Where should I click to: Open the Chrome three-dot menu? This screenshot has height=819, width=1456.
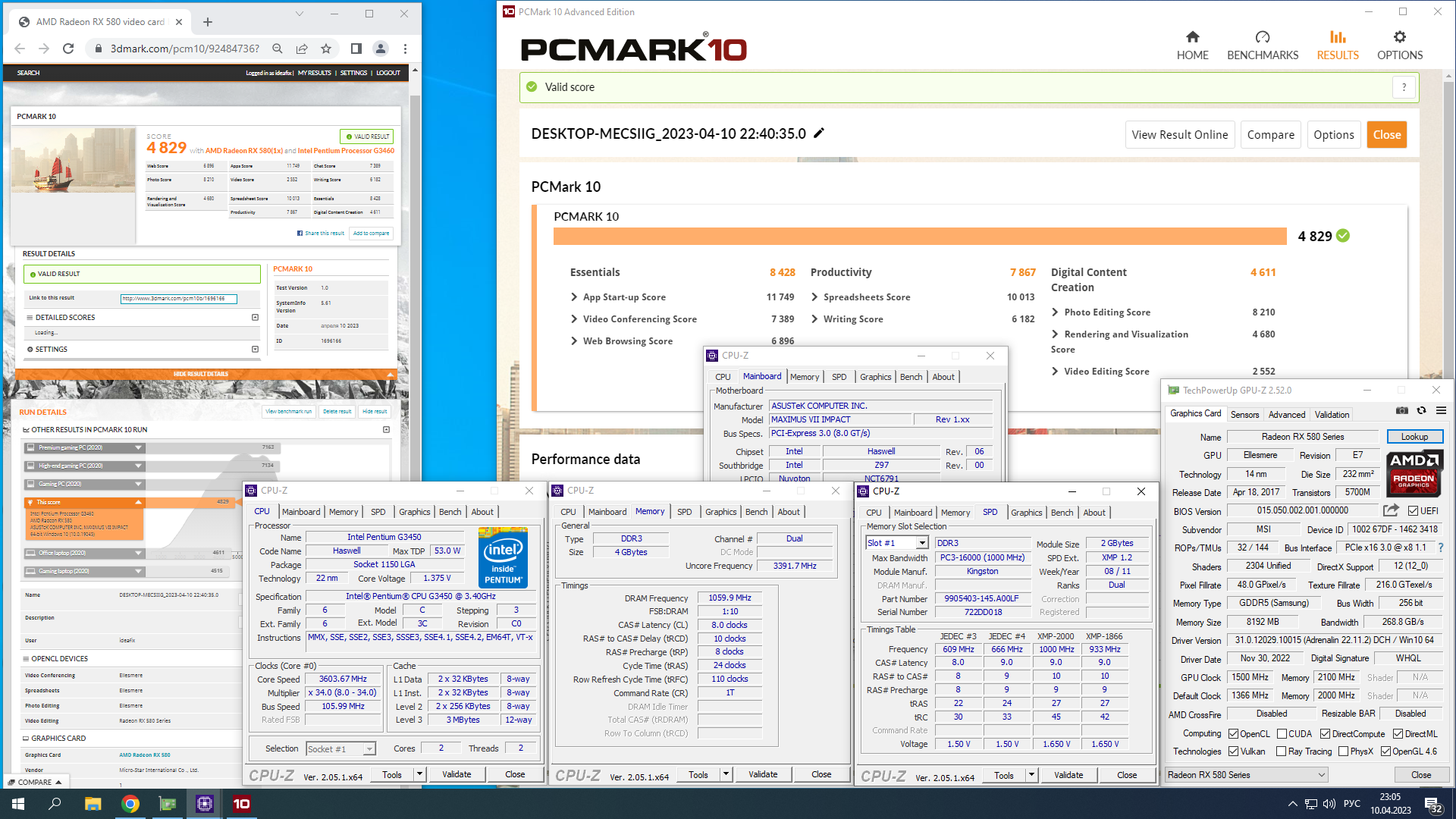tap(406, 49)
